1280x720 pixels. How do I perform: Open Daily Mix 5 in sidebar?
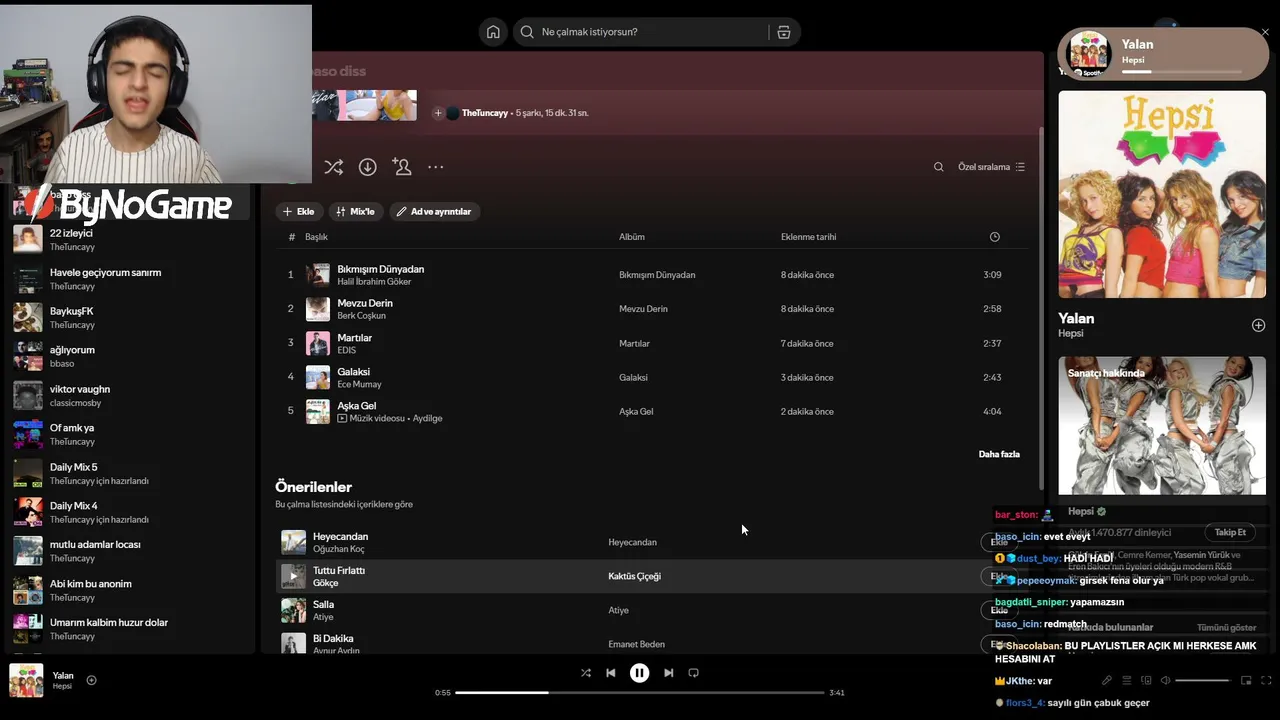130,473
